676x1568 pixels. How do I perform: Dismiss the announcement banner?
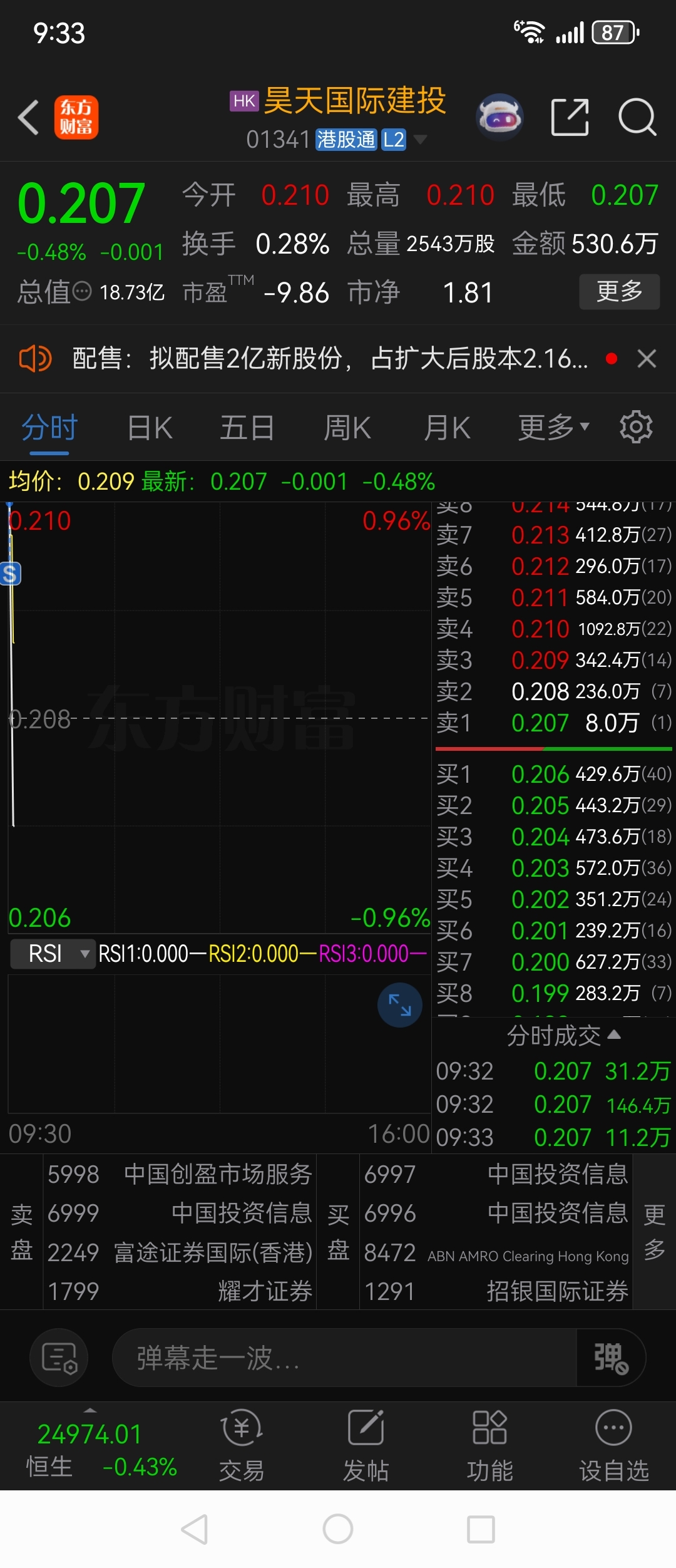tap(647, 359)
